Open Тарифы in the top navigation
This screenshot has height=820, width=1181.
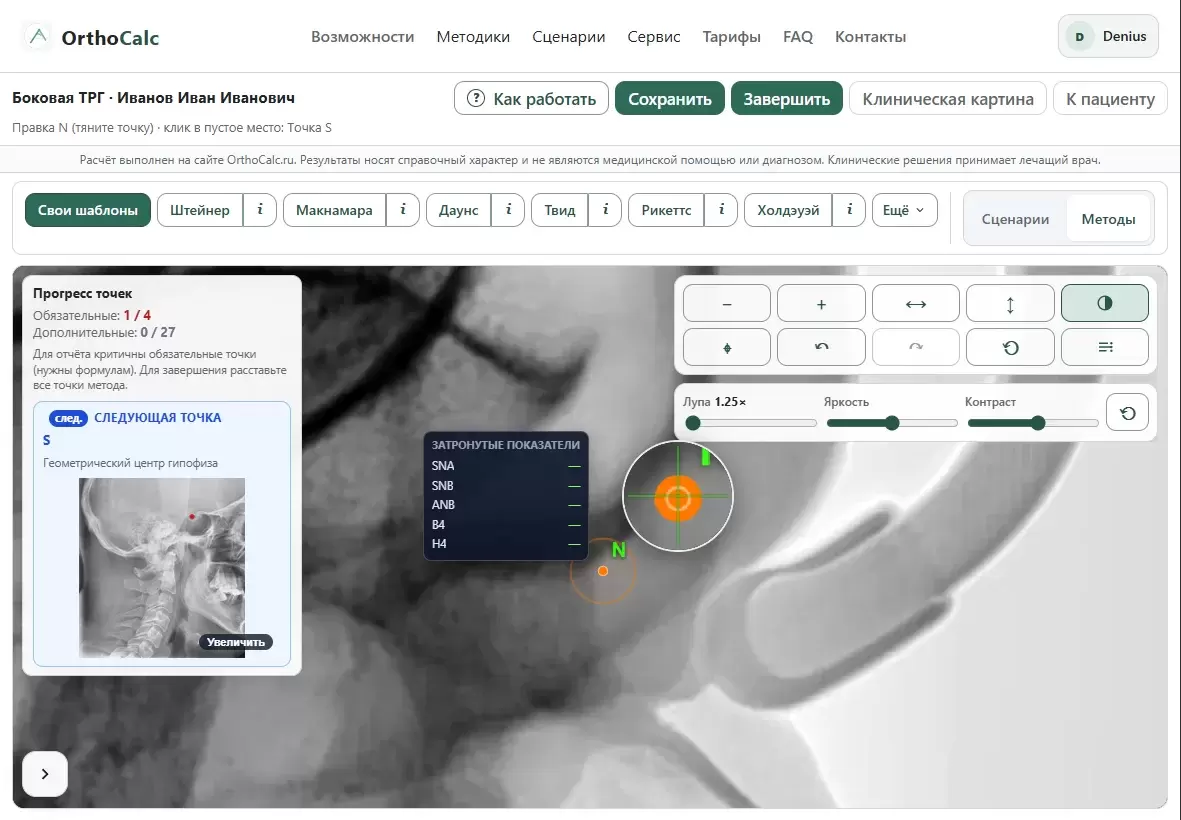click(x=731, y=36)
